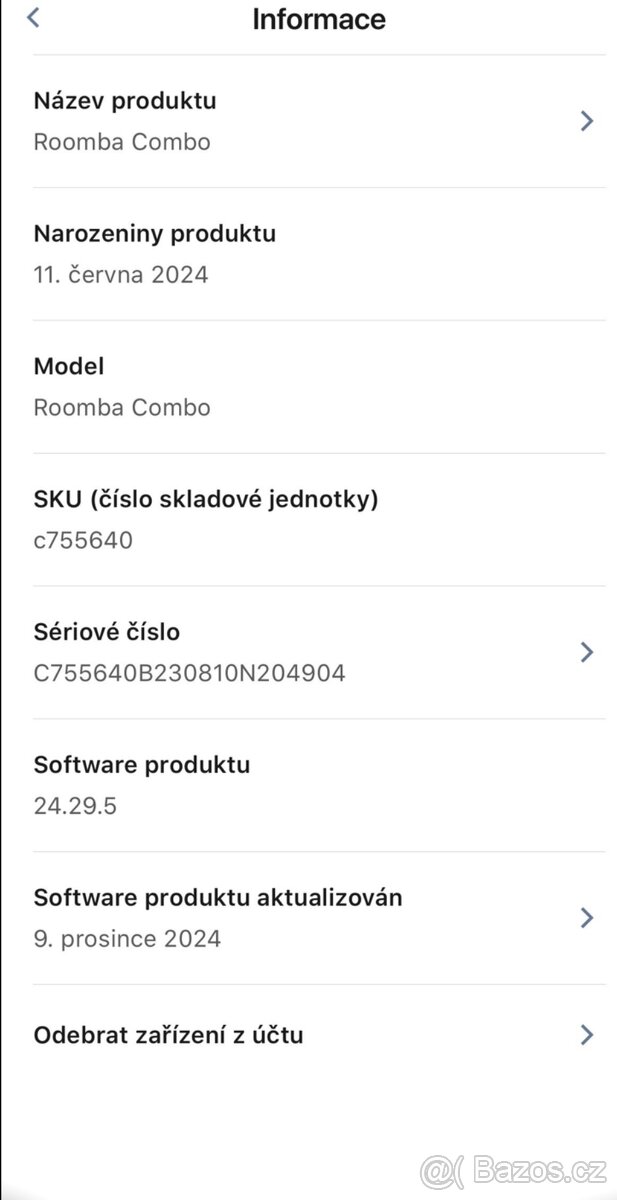The height and width of the screenshot is (1200, 617).
Task: Select Odebrat zařízení z účtu
Action: [169, 1035]
